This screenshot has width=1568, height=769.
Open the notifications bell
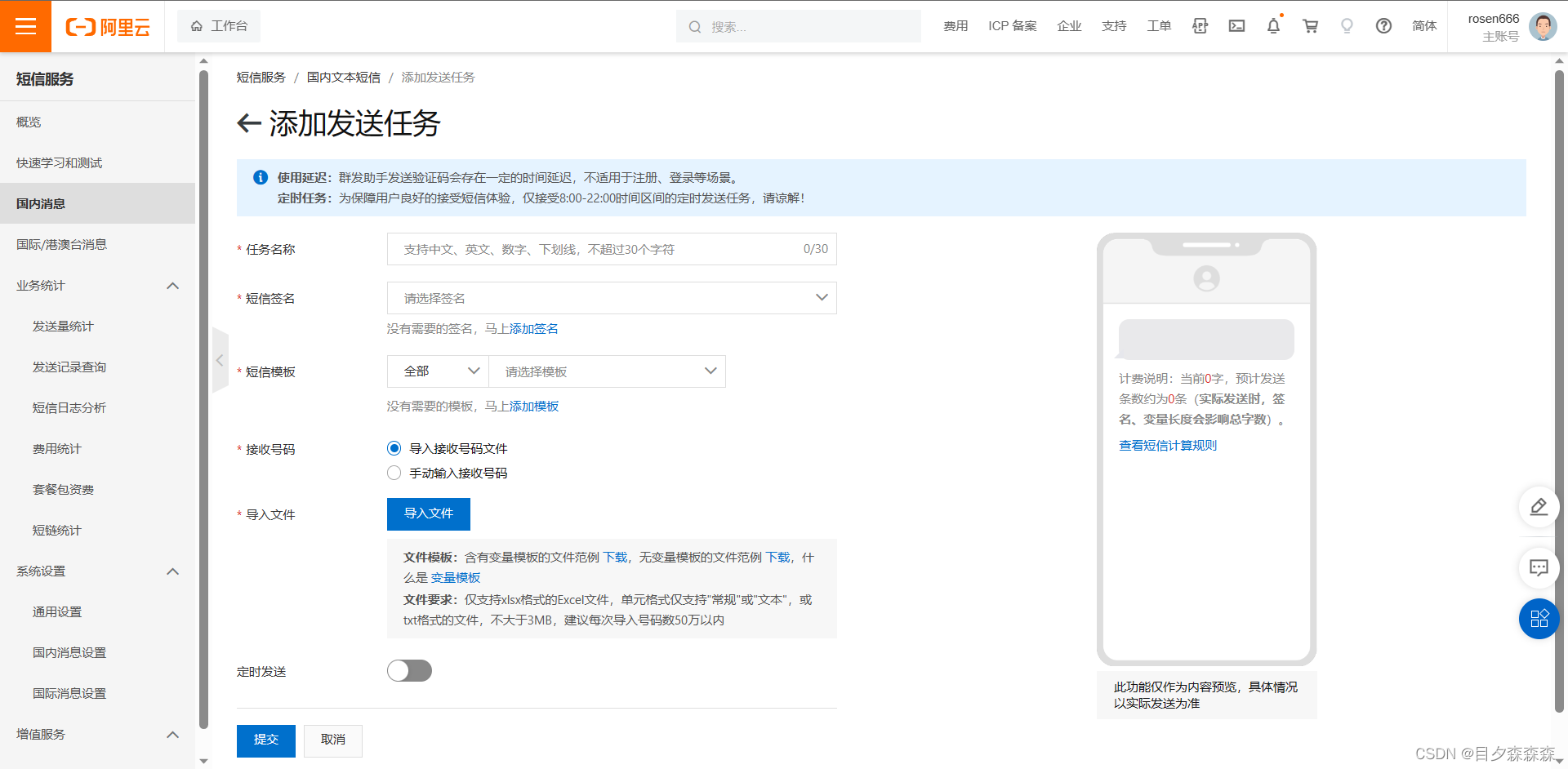(1273, 25)
